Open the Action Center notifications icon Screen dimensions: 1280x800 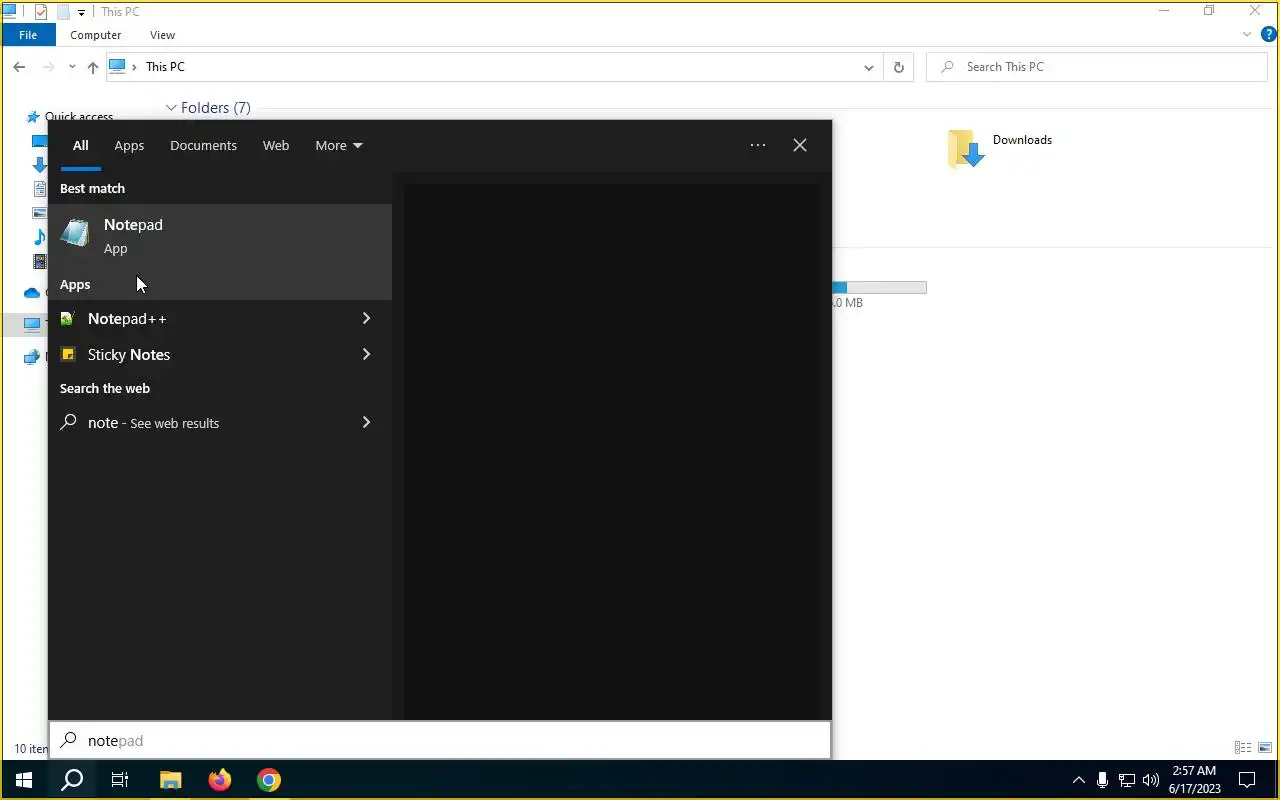pyautogui.click(x=1247, y=780)
